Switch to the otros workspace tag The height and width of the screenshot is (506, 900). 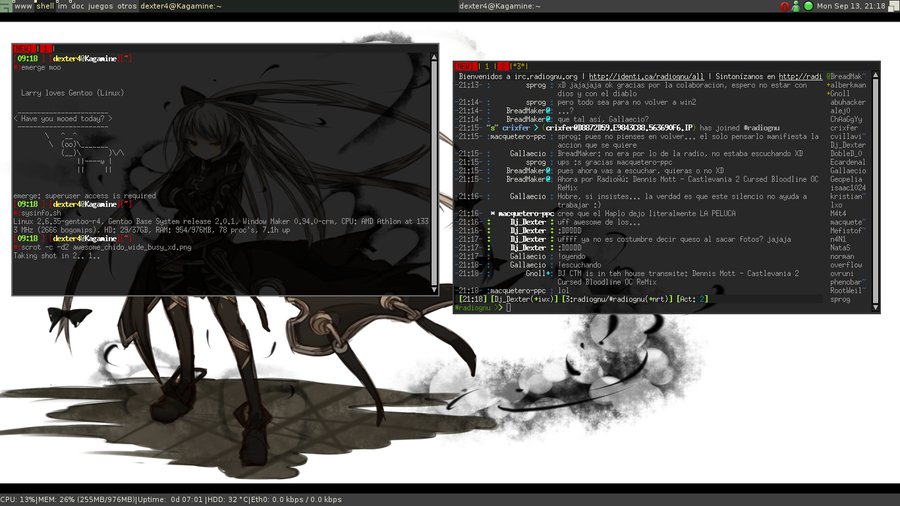pyautogui.click(x=127, y=6)
